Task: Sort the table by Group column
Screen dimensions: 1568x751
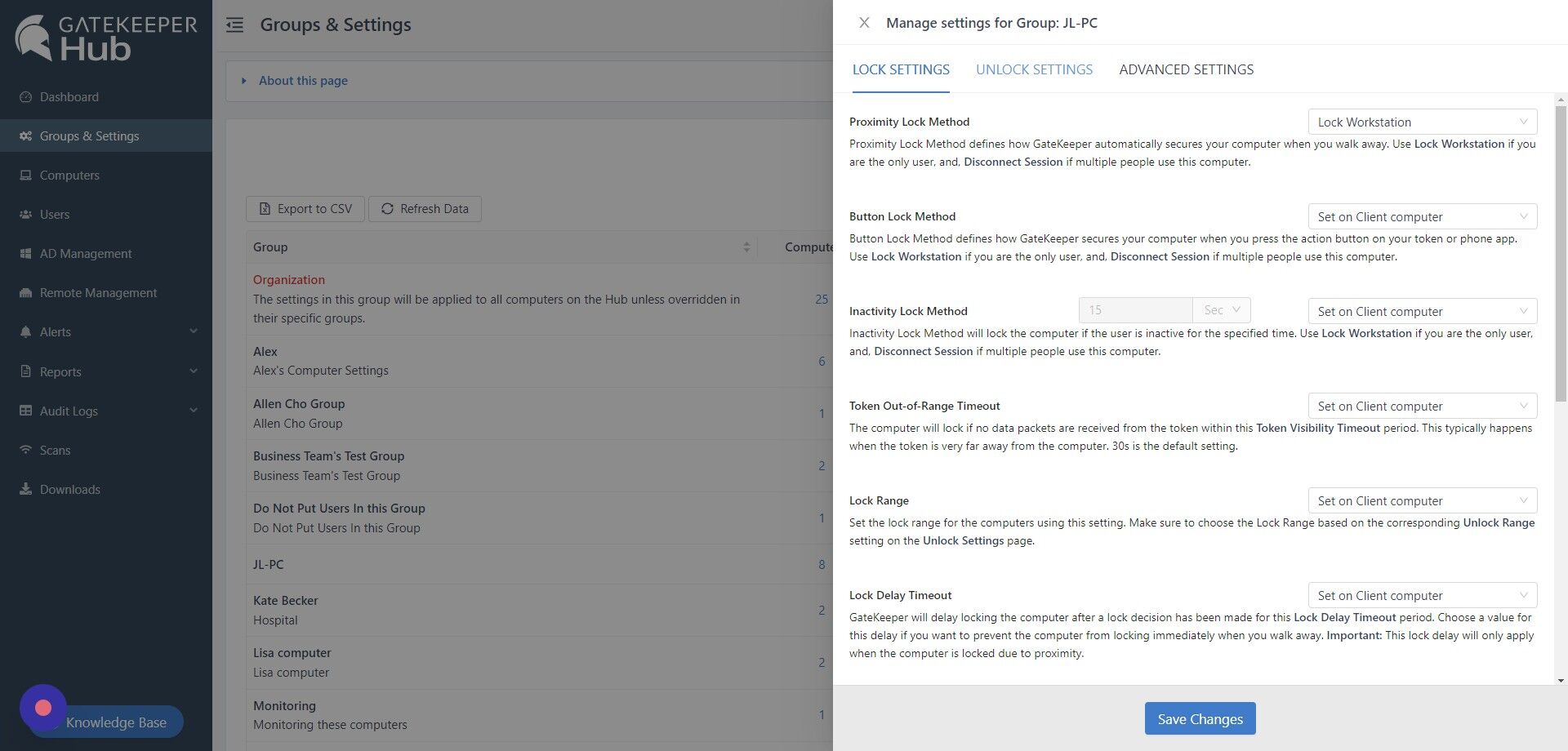Action: [746, 247]
